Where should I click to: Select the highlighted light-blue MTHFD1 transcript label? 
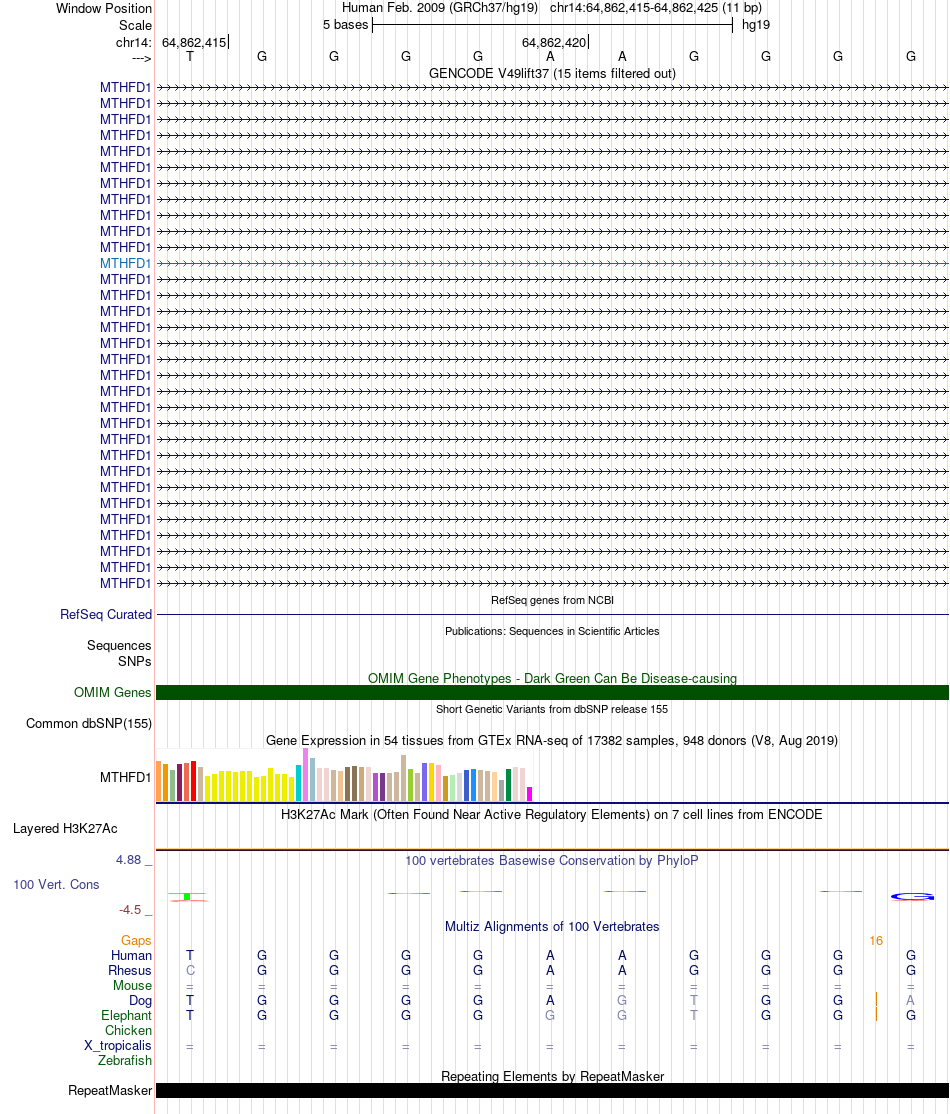pyautogui.click(x=125, y=263)
